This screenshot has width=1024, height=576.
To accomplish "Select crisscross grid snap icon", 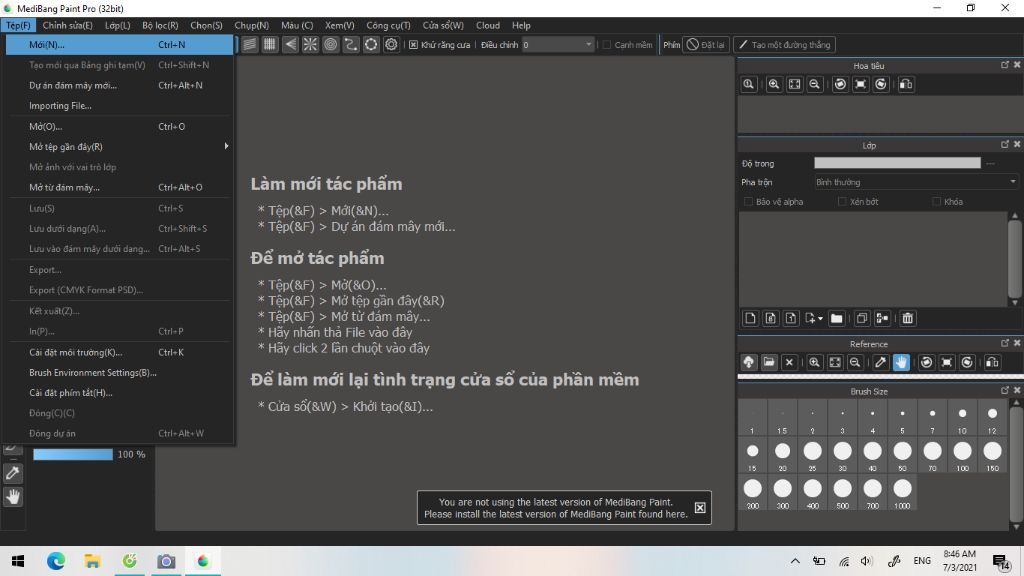I will tap(270, 44).
